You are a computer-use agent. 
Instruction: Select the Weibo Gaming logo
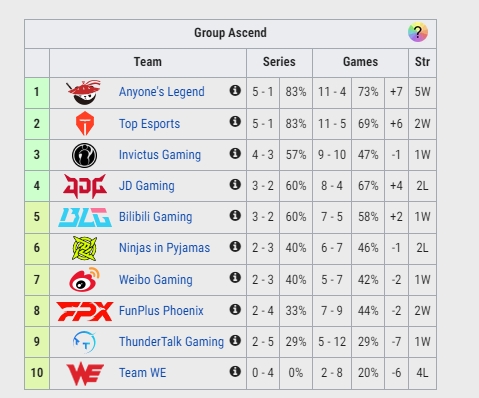coord(85,279)
